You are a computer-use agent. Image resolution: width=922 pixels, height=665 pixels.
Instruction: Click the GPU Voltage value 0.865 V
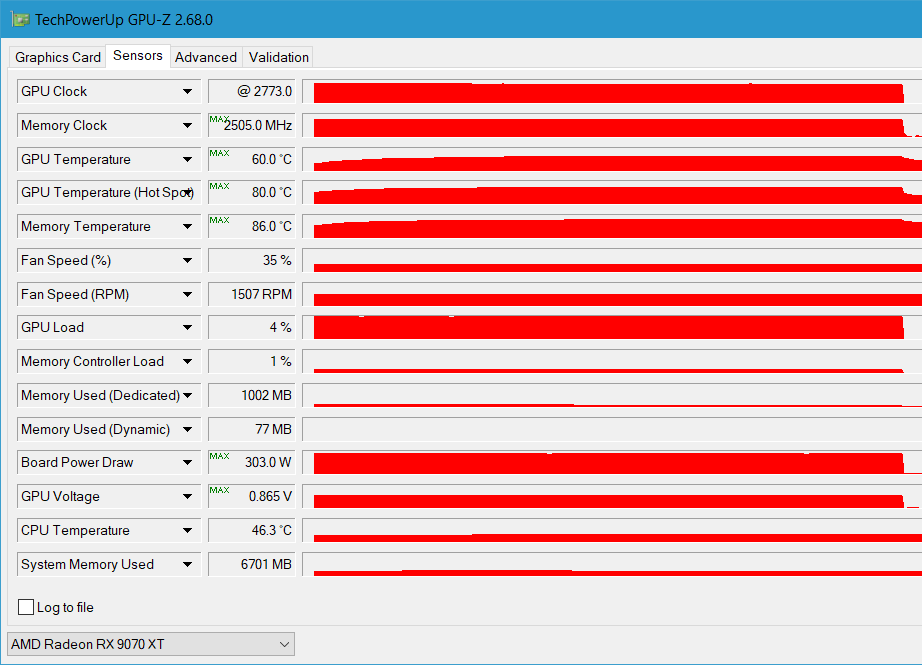tap(252, 497)
